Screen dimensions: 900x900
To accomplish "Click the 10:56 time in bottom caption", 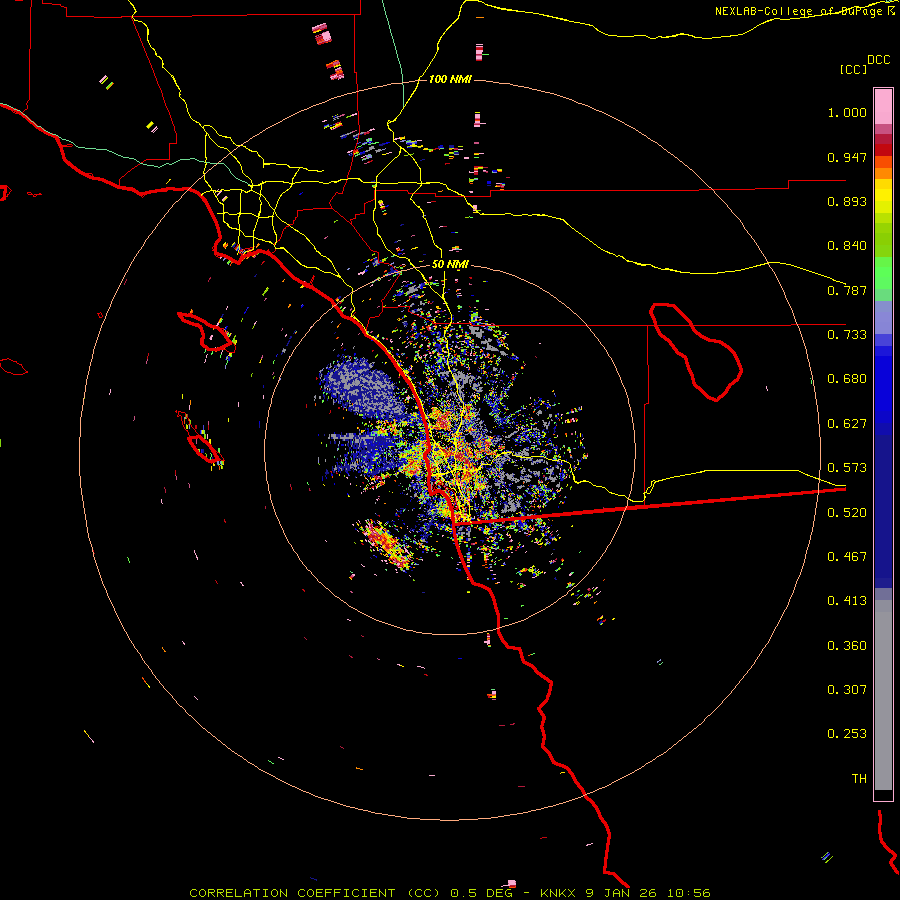I will coord(688,893).
